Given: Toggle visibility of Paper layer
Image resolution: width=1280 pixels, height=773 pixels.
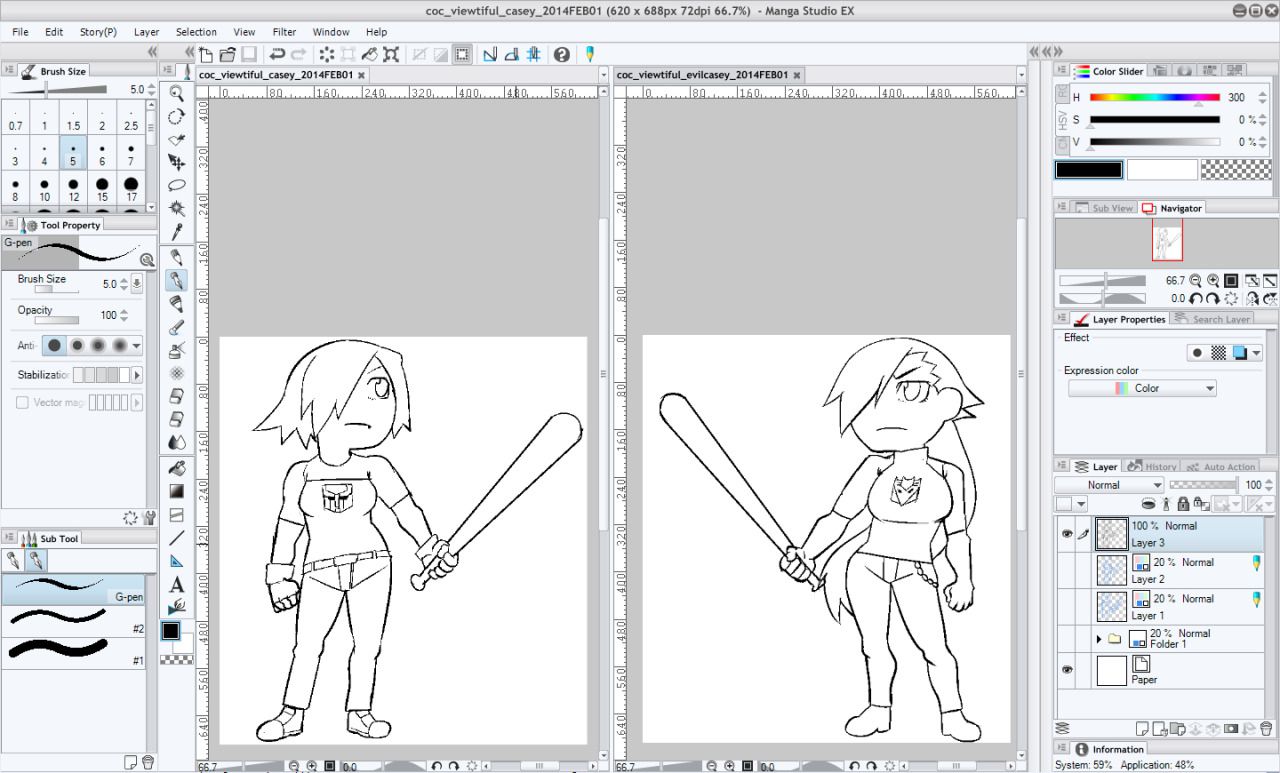Looking at the screenshot, I should 1067,671.
